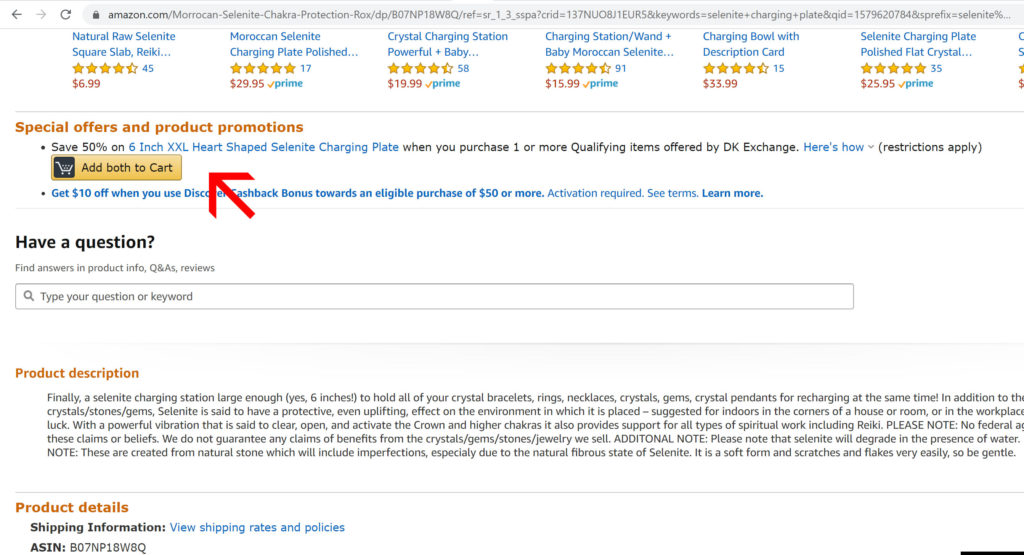Open Charging Bowl with Description Card product
This screenshot has width=1024, height=555.
(750, 44)
